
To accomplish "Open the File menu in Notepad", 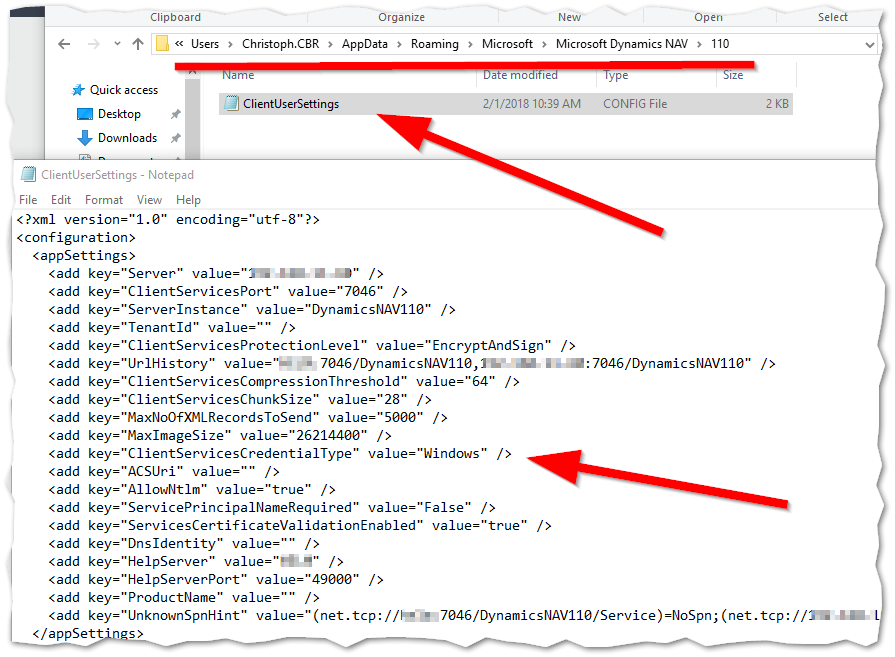I will (x=28, y=200).
